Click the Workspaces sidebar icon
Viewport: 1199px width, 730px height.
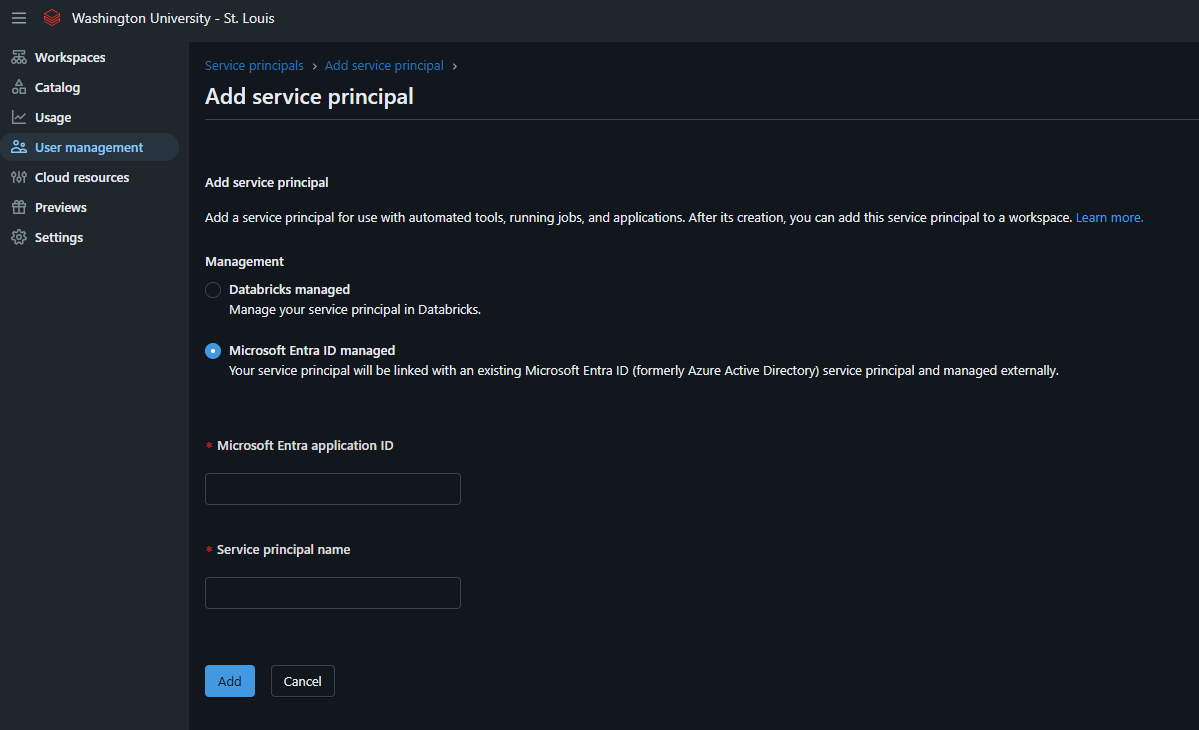point(19,57)
